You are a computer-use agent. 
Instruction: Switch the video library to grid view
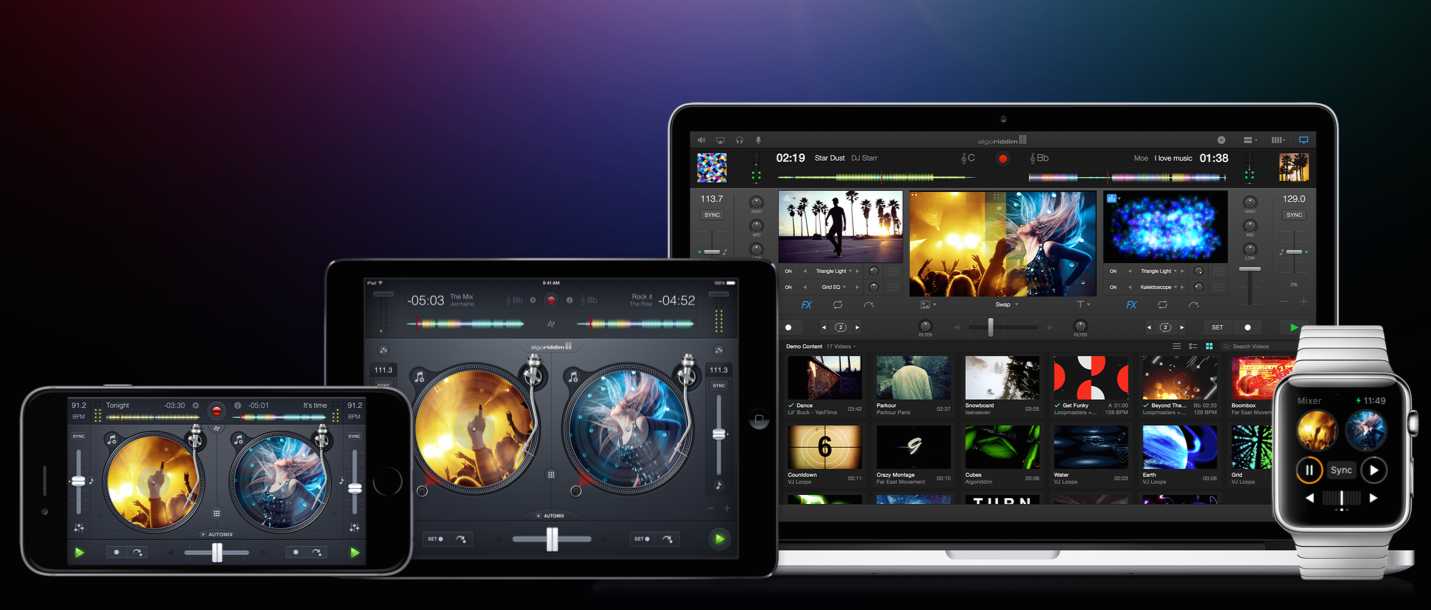(x=1209, y=346)
